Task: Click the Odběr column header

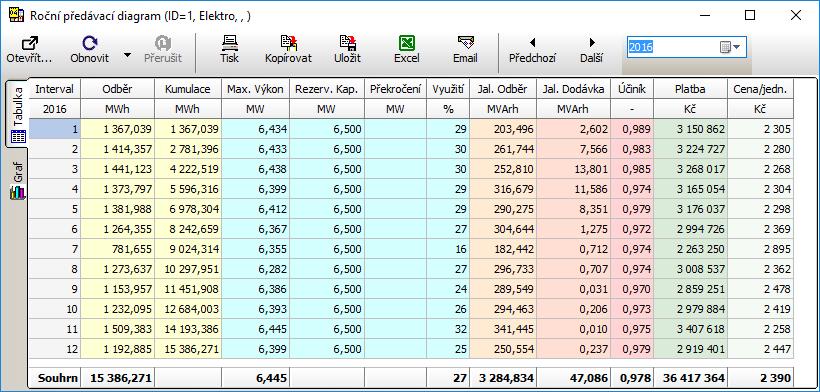Action: [118, 89]
